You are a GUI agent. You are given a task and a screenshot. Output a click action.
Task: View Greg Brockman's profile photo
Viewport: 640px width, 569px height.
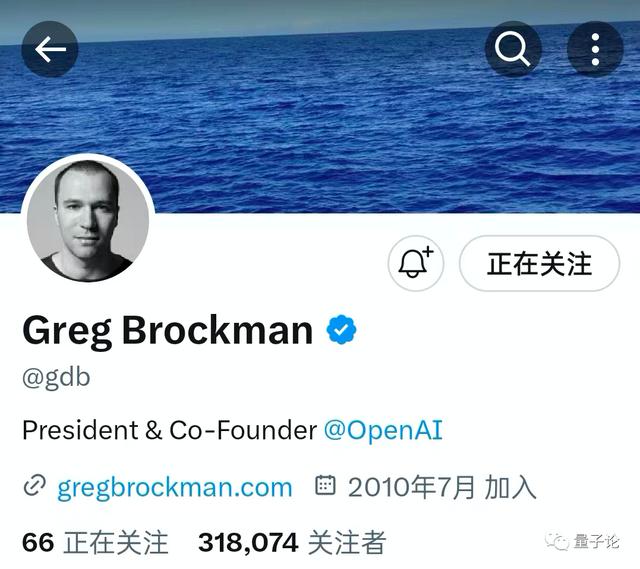pos(88,220)
